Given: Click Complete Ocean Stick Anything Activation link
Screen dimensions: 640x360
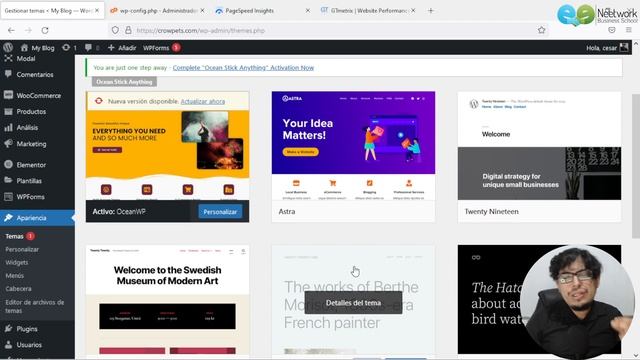Looking at the screenshot, I should (x=243, y=68).
